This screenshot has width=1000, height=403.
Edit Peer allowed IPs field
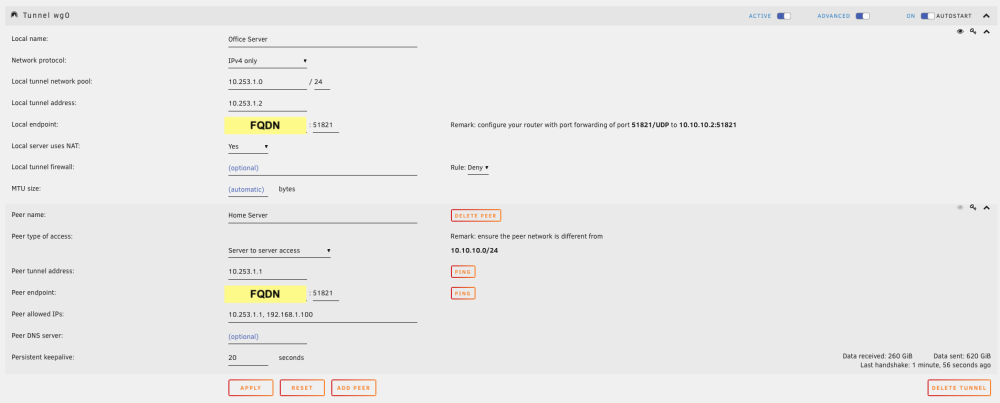coord(322,315)
